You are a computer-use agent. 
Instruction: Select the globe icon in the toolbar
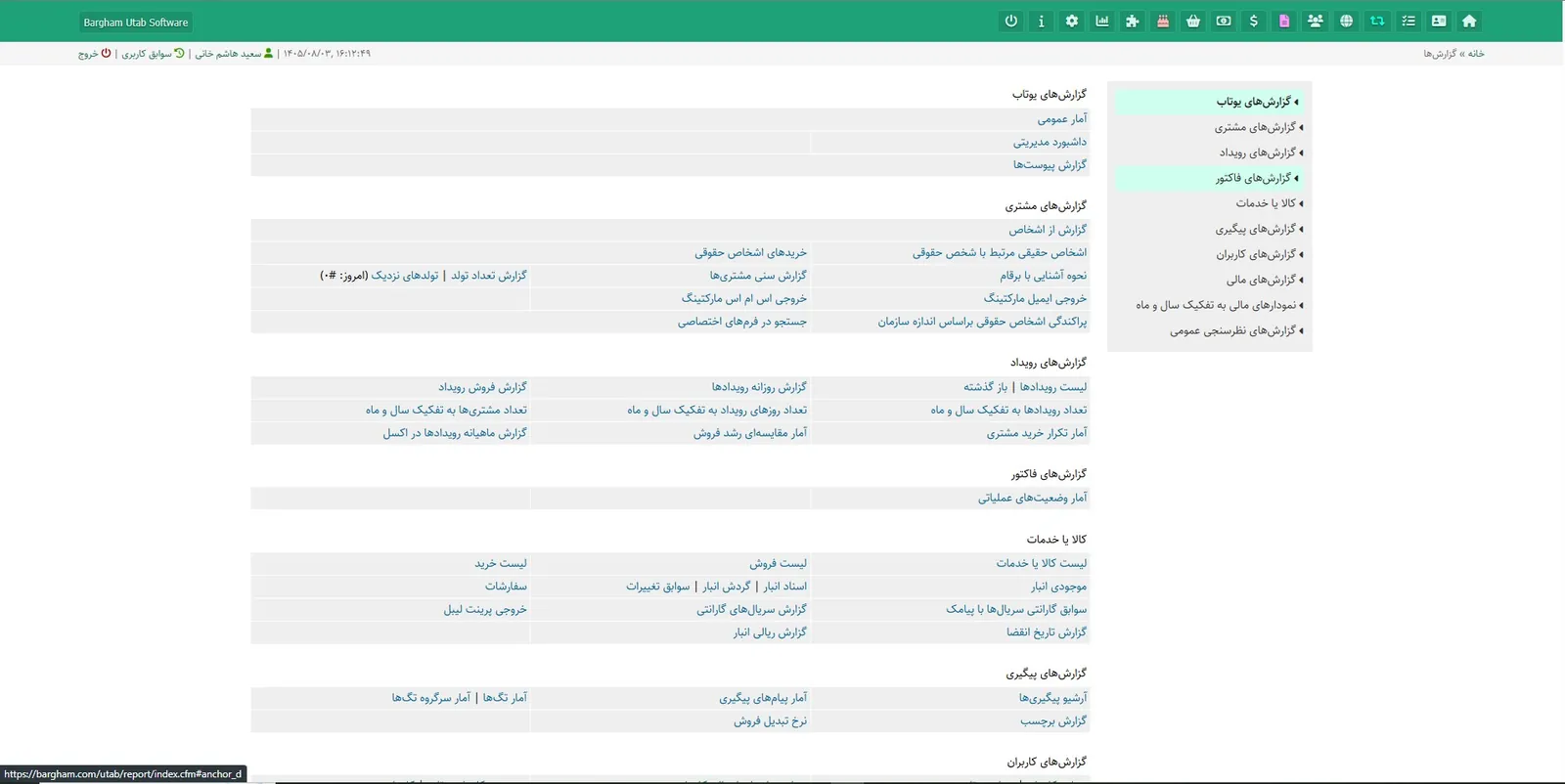(1347, 22)
